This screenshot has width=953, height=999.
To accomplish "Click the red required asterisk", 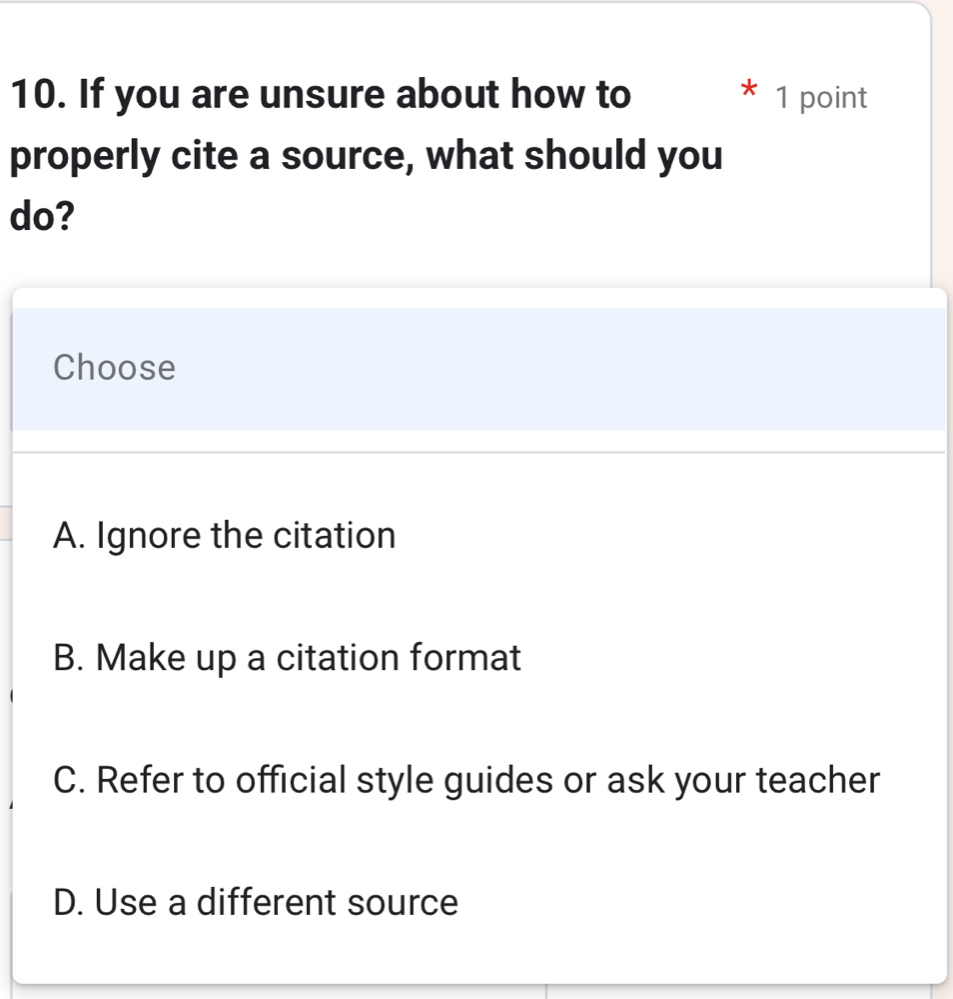I will click(x=745, y=94).
